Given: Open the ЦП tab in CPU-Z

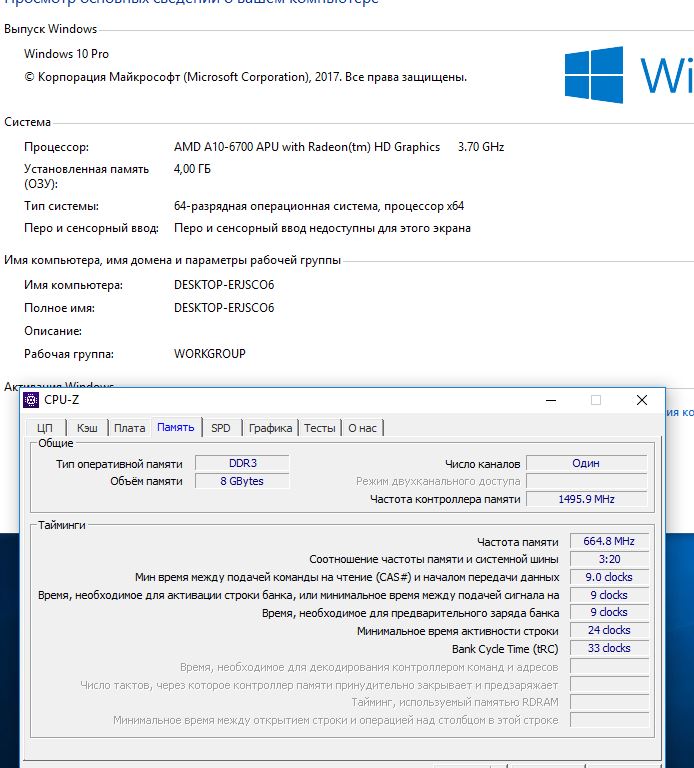Looking at the screenshot, I should 45,428.
